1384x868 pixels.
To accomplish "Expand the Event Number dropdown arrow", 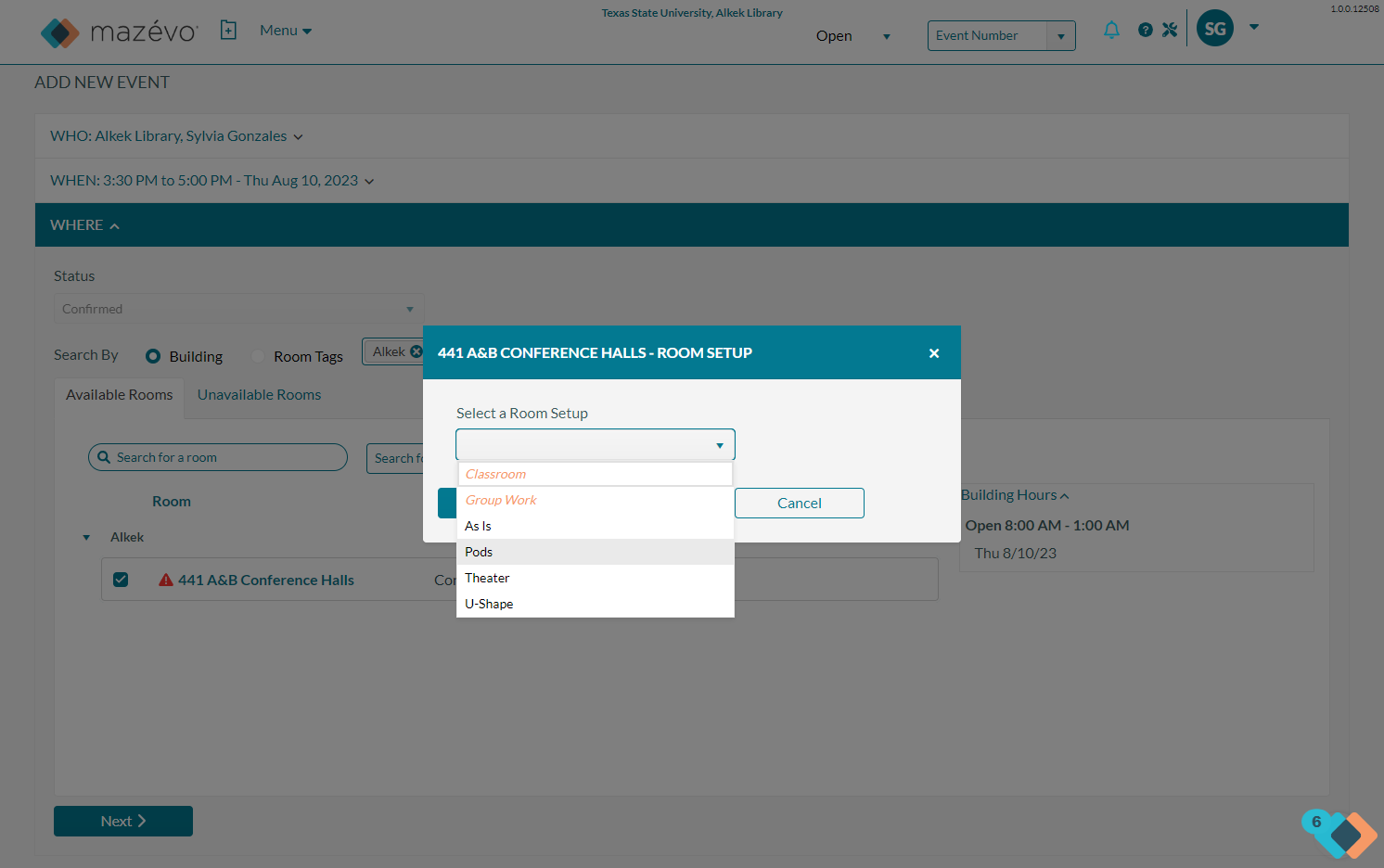I will [x=1061, y=36].
